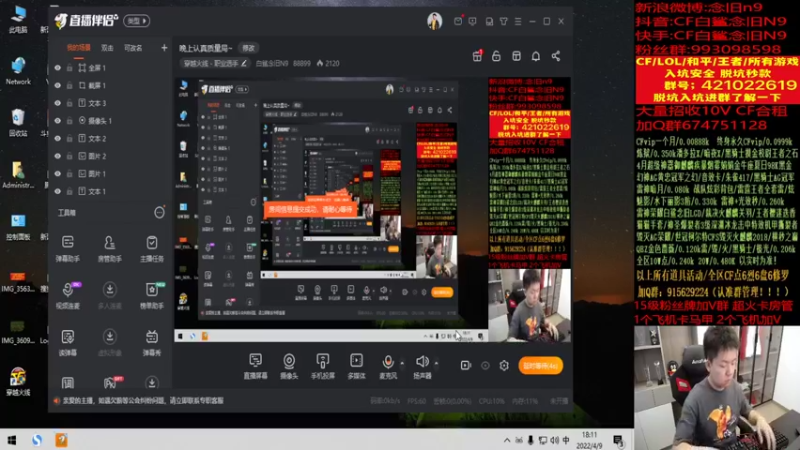Share the live room via share icon
This screenshot has width=800, height=450.
[x=556, y=56]
